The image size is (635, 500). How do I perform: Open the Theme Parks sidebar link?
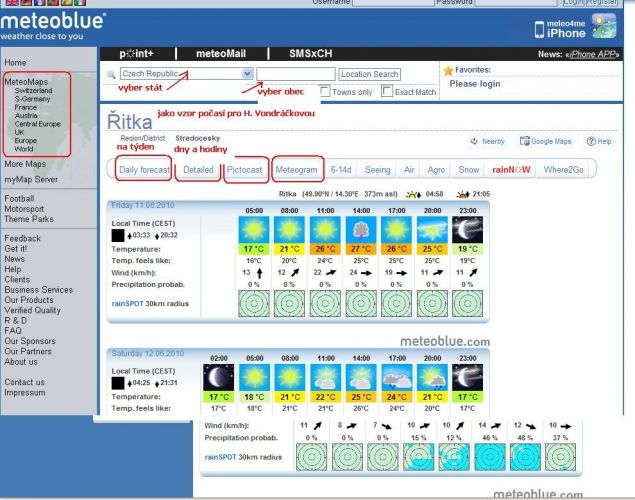pyautogui.click(x=29, y=219)
